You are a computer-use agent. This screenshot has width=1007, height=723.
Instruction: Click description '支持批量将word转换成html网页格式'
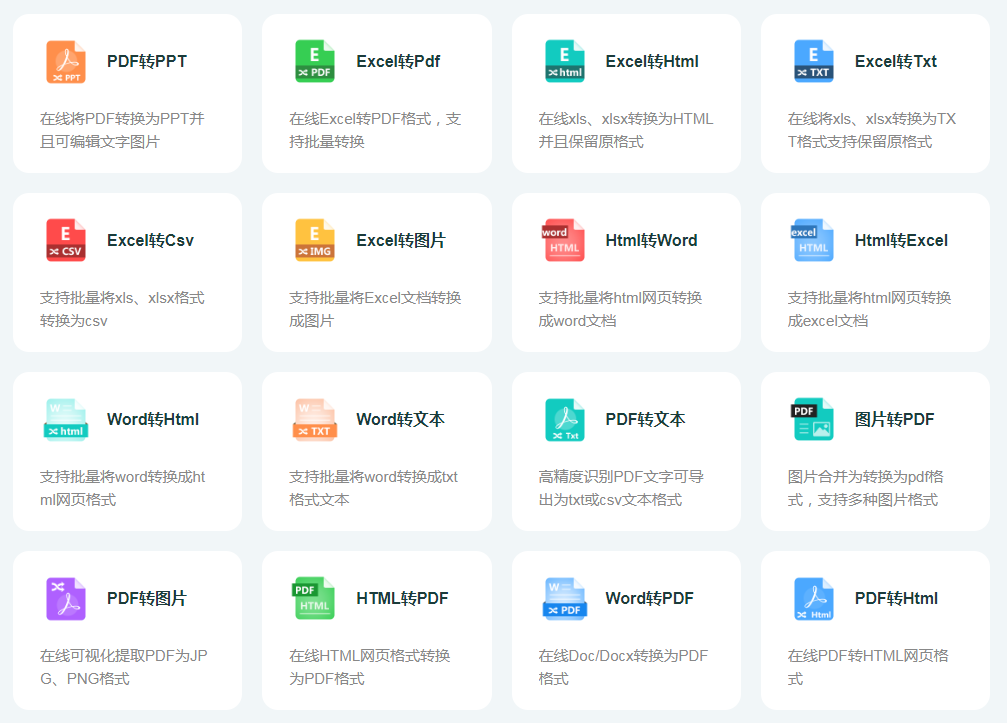point(122,488)
